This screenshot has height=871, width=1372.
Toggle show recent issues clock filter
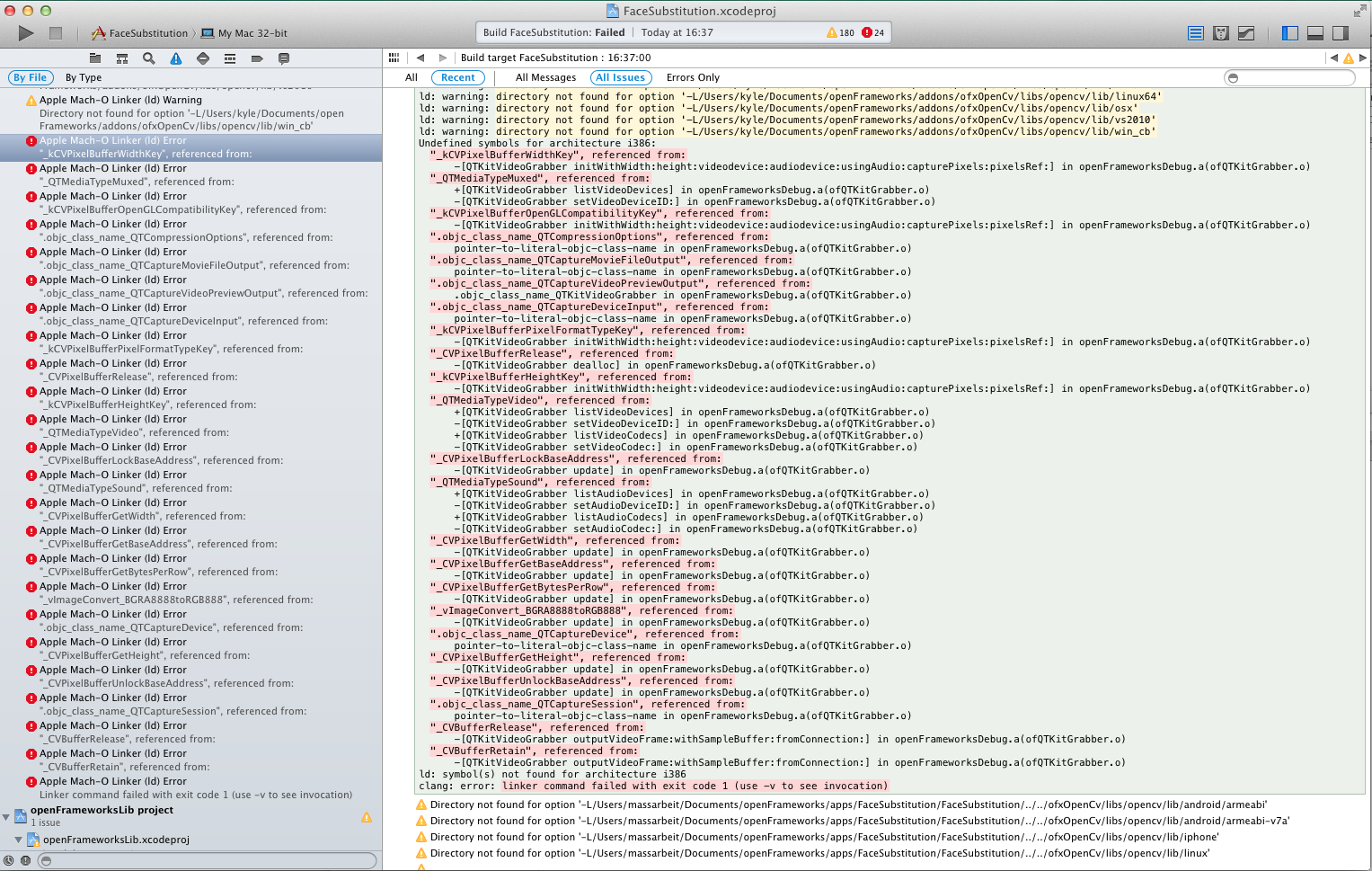click(x=9, y=860)
